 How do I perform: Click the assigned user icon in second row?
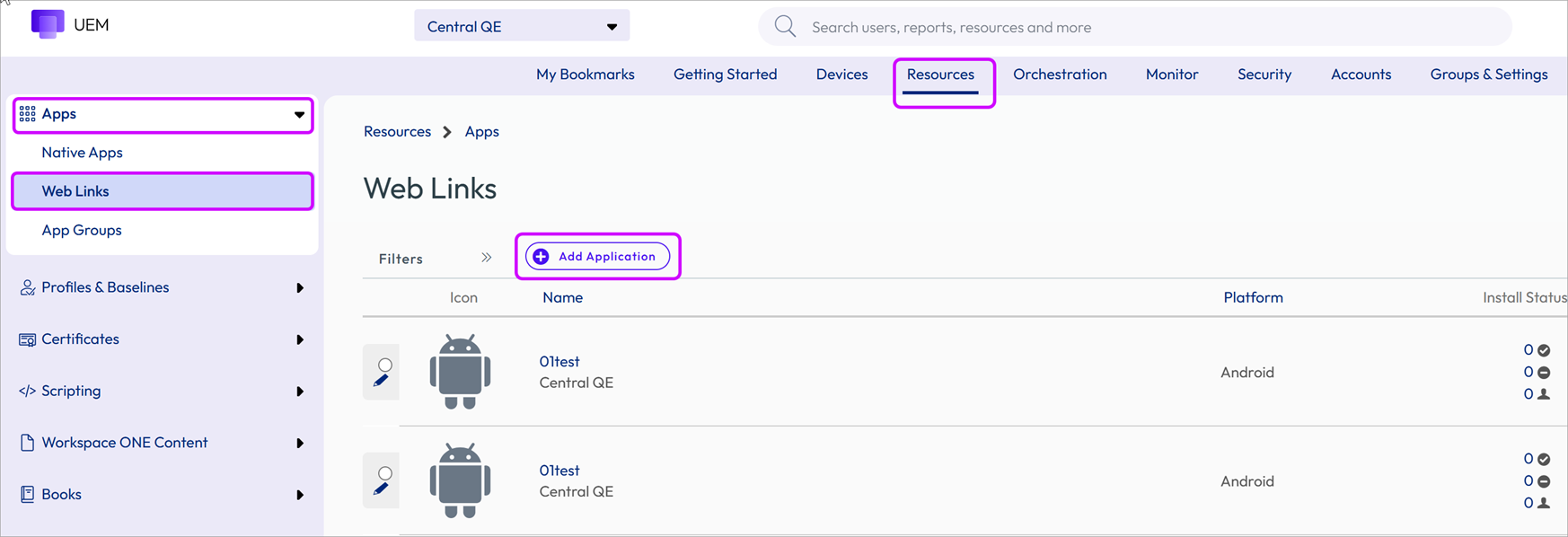coord(1544,503)
